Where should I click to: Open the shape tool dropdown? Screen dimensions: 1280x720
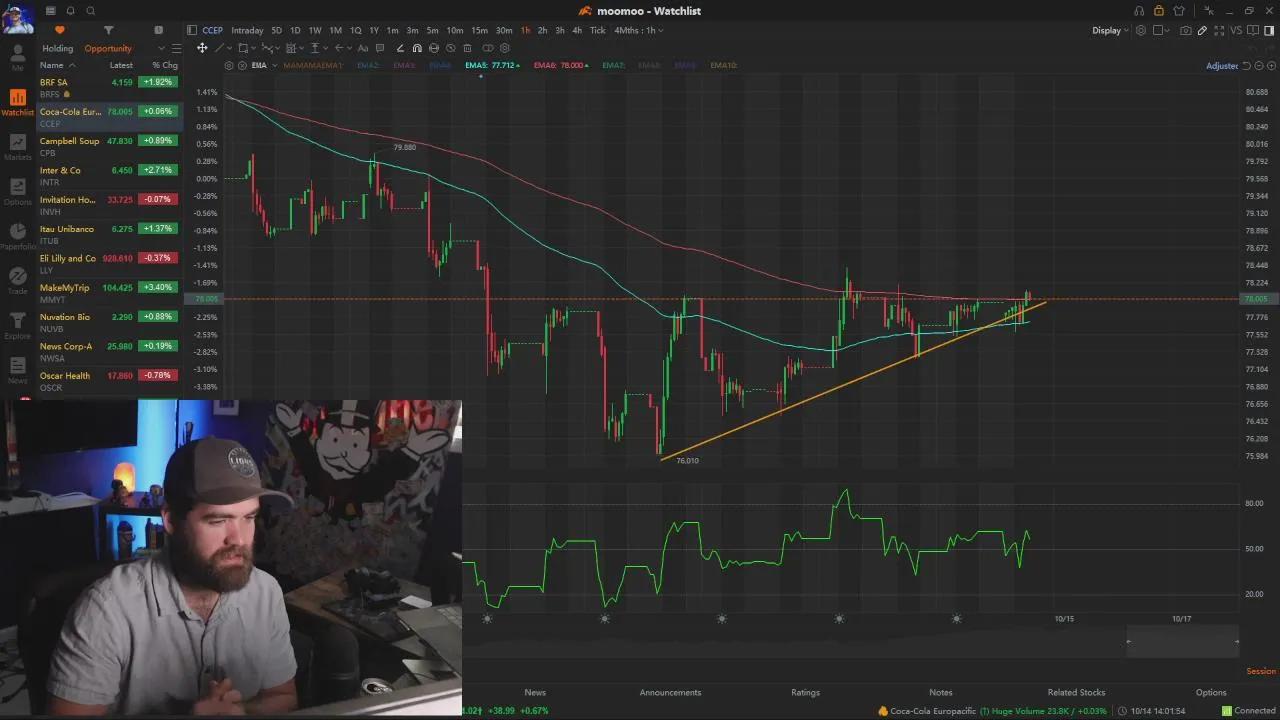(254, 48)
